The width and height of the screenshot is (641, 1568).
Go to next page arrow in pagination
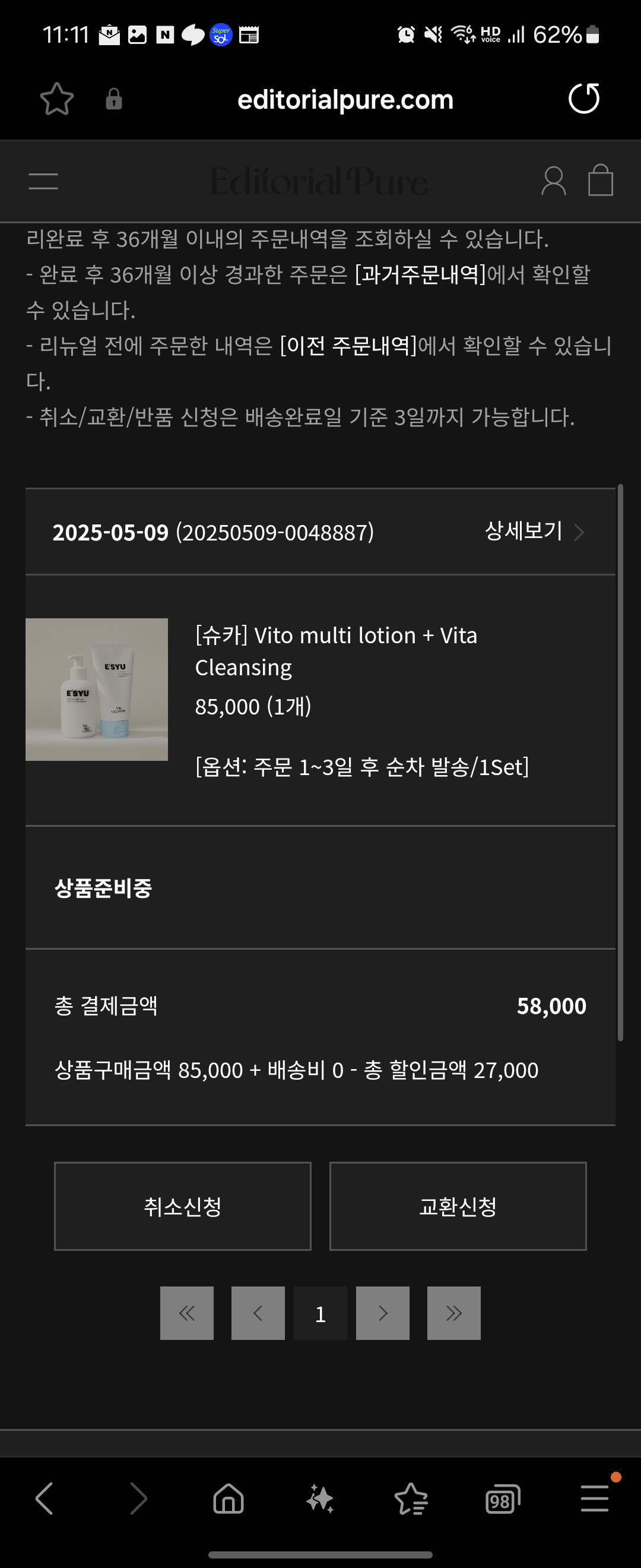382,1313
